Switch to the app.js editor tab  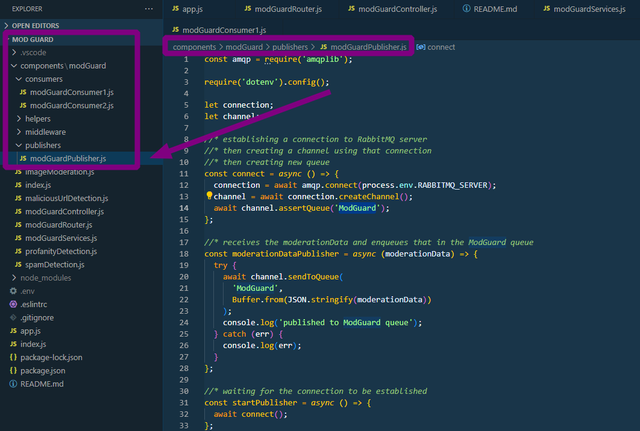pos(192,9)
